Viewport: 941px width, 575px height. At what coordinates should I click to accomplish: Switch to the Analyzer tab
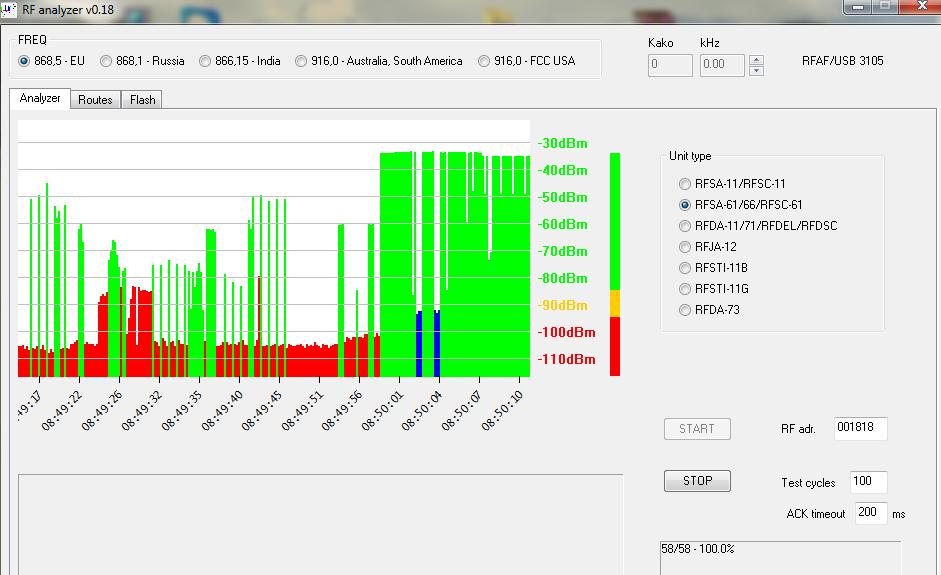[x=40, y=98]
